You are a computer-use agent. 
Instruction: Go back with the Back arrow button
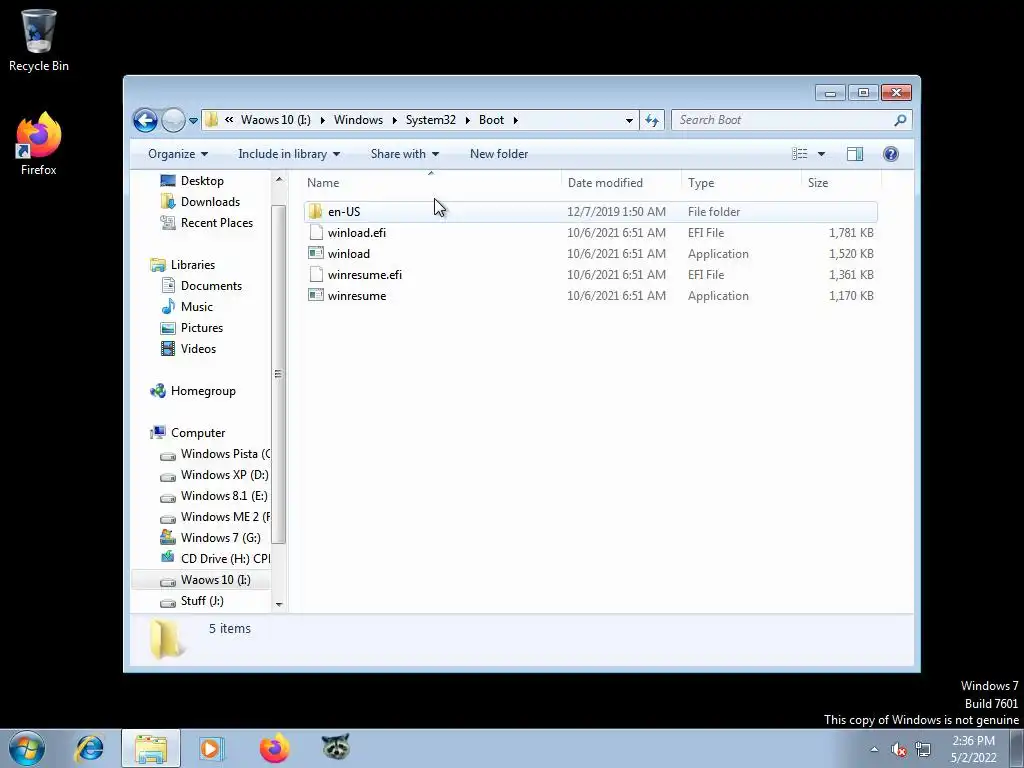click(145, 120)
